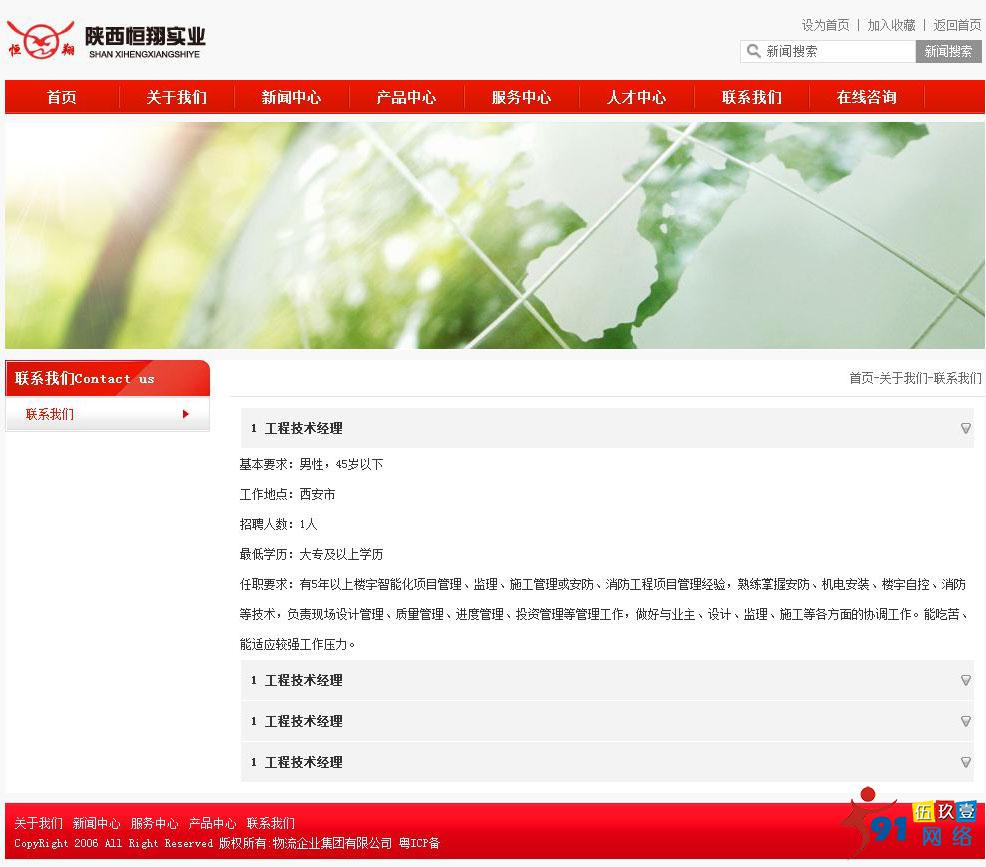Open the 产品中心 navigation menu
The image size is (986, 867).
point(406,97)
